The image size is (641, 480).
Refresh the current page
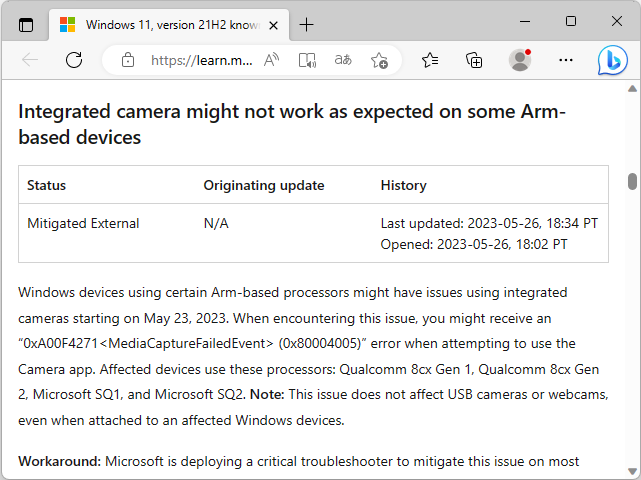[73, 60]
